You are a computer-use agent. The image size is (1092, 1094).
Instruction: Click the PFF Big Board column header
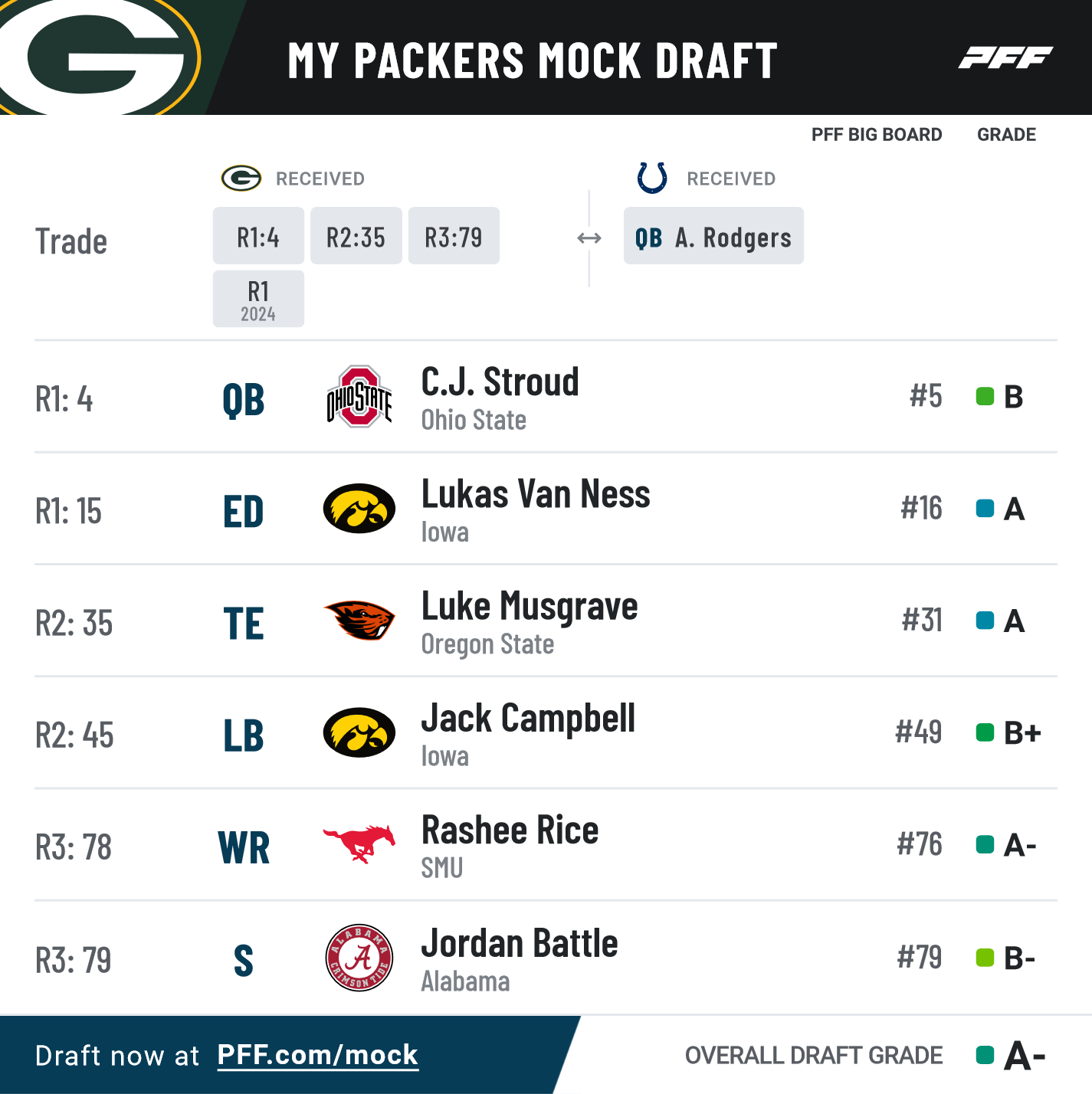876,135
